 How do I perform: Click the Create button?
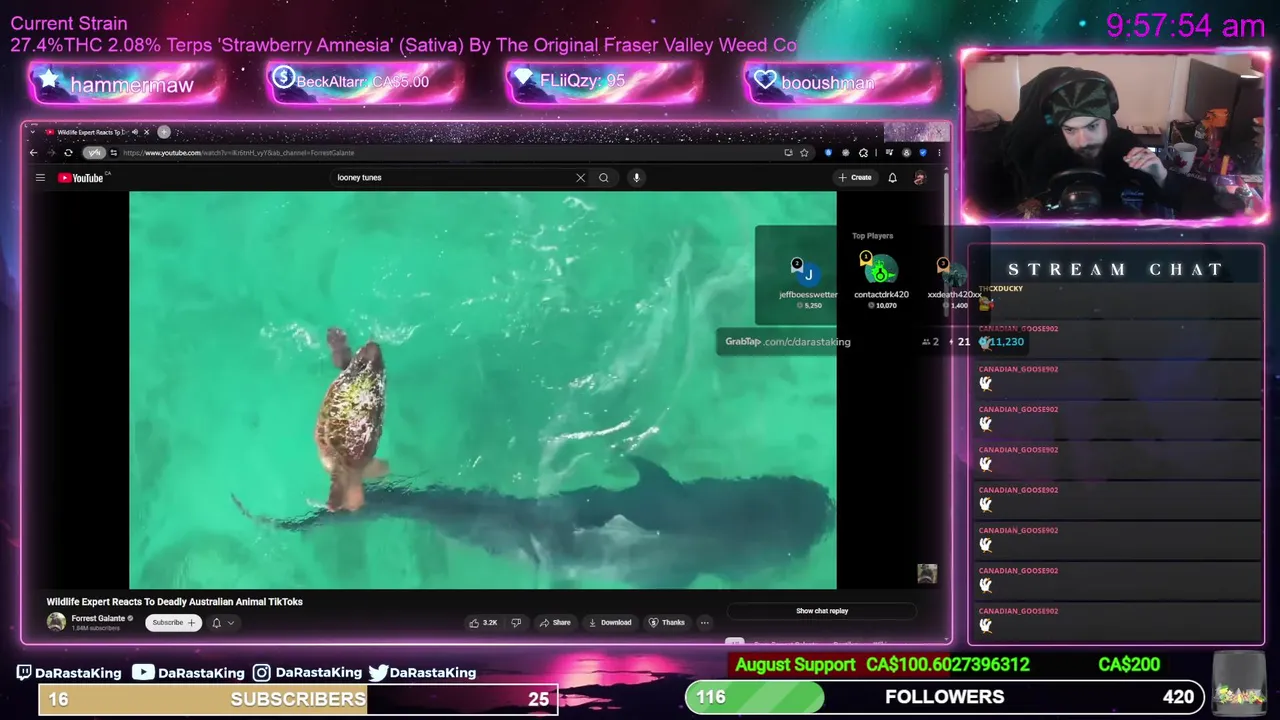tap(855, 178)
